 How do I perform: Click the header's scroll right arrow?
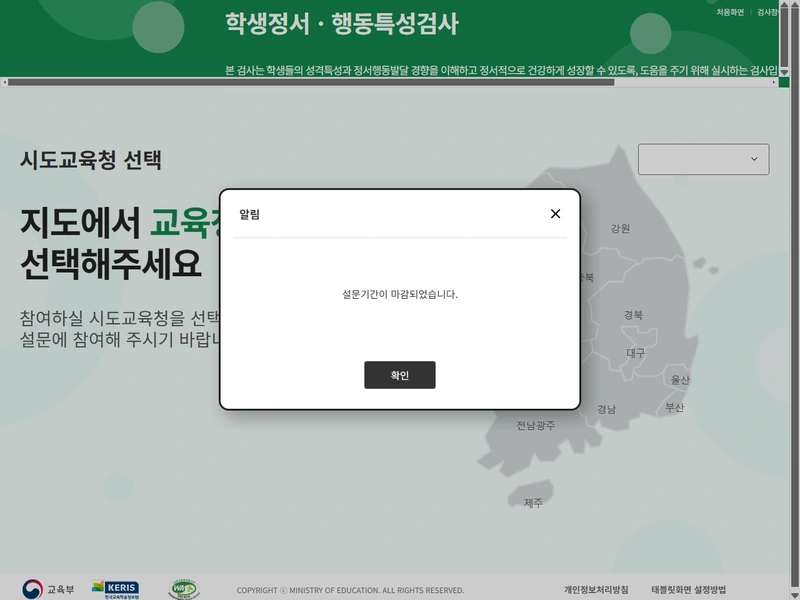774,82
